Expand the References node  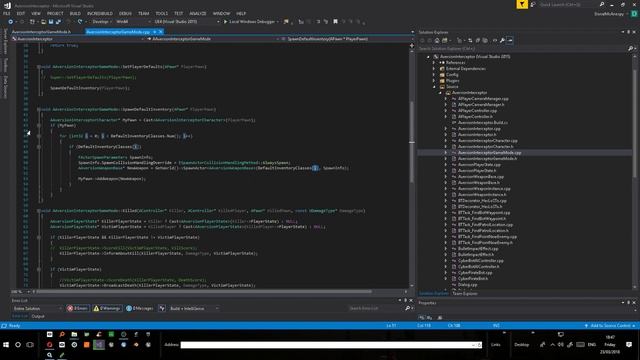[434, 62]
